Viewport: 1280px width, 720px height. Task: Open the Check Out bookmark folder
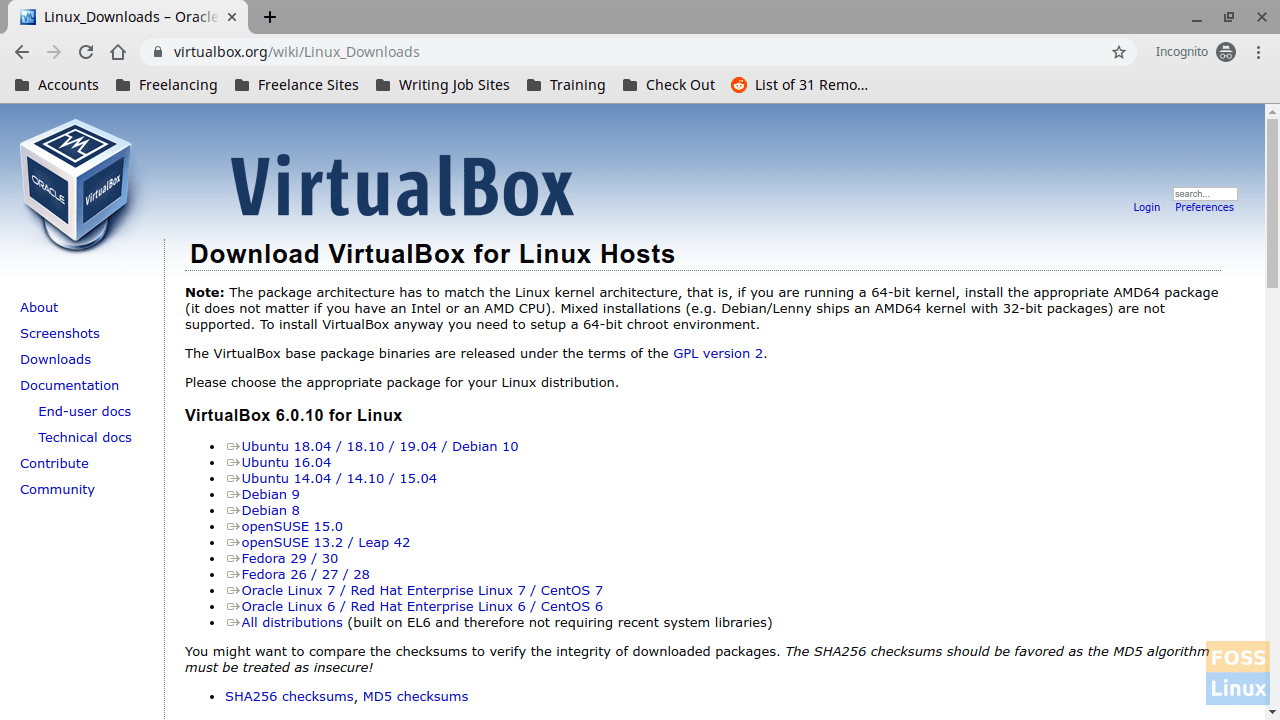pyautogui.click(x=669, y=85)
